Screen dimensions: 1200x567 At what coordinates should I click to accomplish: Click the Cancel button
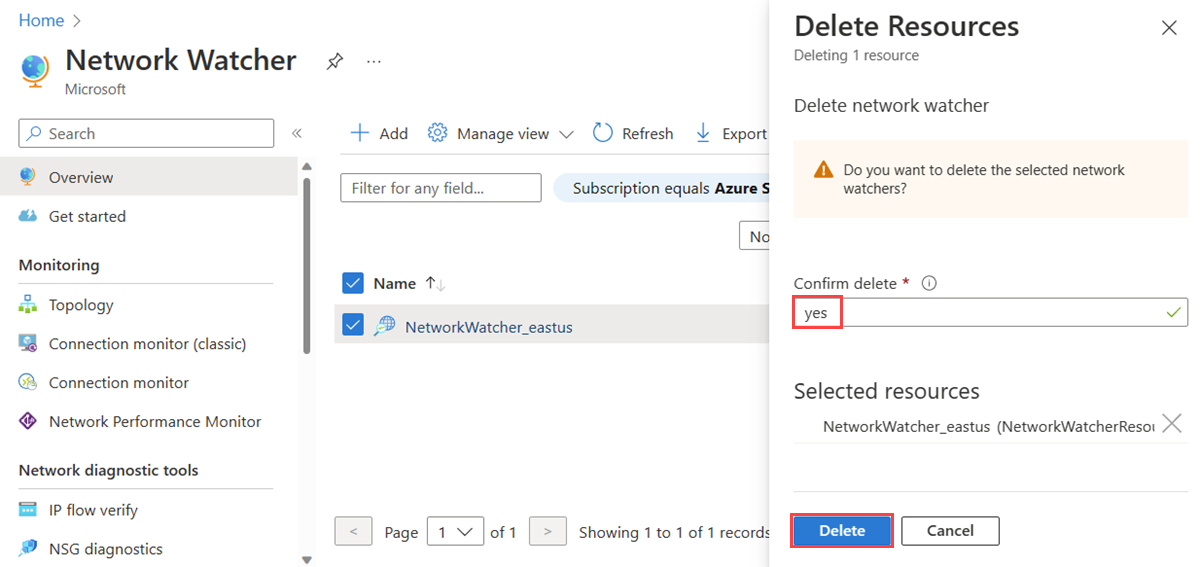click(x=950, y=531)
